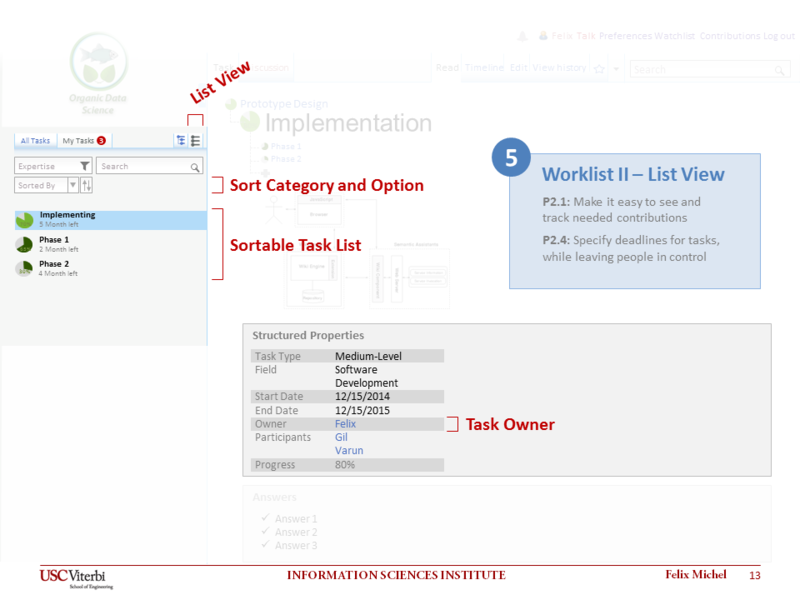
Task: Select the list view icon in the sidebar
Action: click(194, 140)
